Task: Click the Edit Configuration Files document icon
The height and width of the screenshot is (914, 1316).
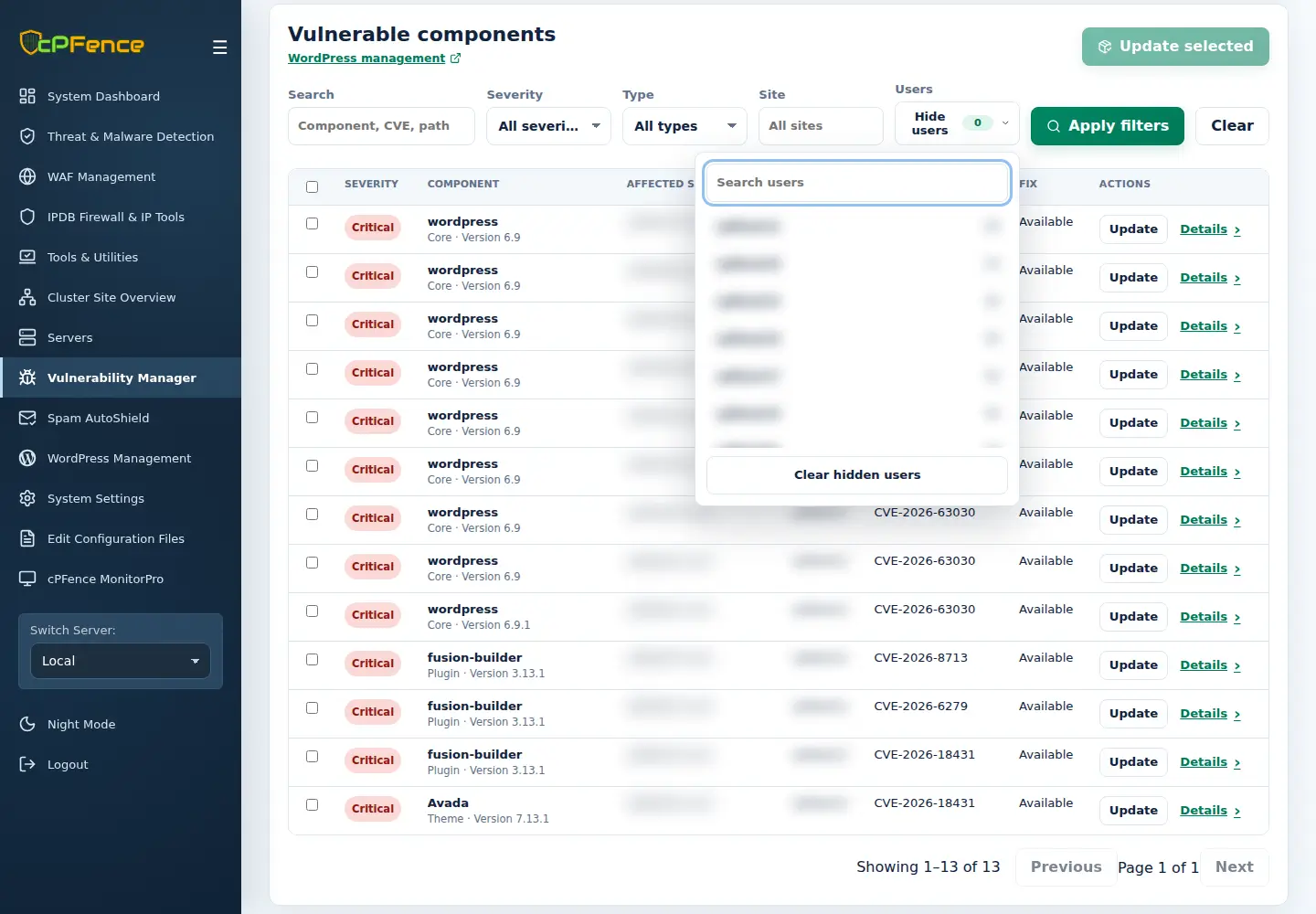Action: pyautogui.click(x=27, y=538)
